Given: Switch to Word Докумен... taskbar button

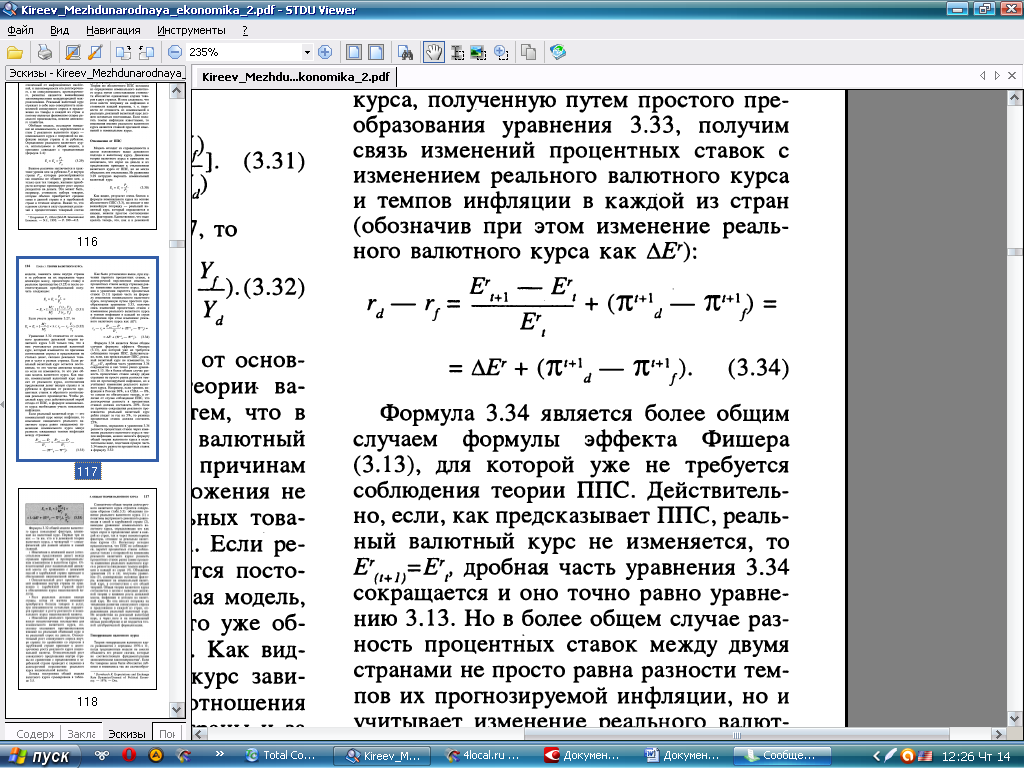Looking at the screenshot, I should (x=683, y=756).
